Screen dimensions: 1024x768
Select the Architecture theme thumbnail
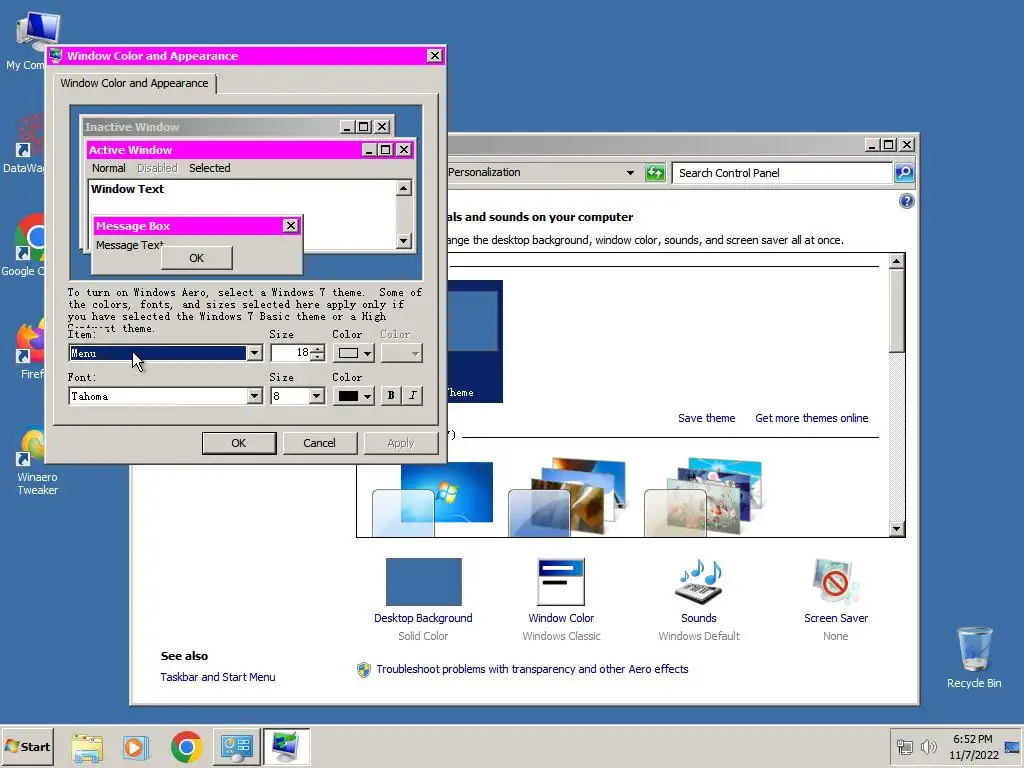[568, 498]
